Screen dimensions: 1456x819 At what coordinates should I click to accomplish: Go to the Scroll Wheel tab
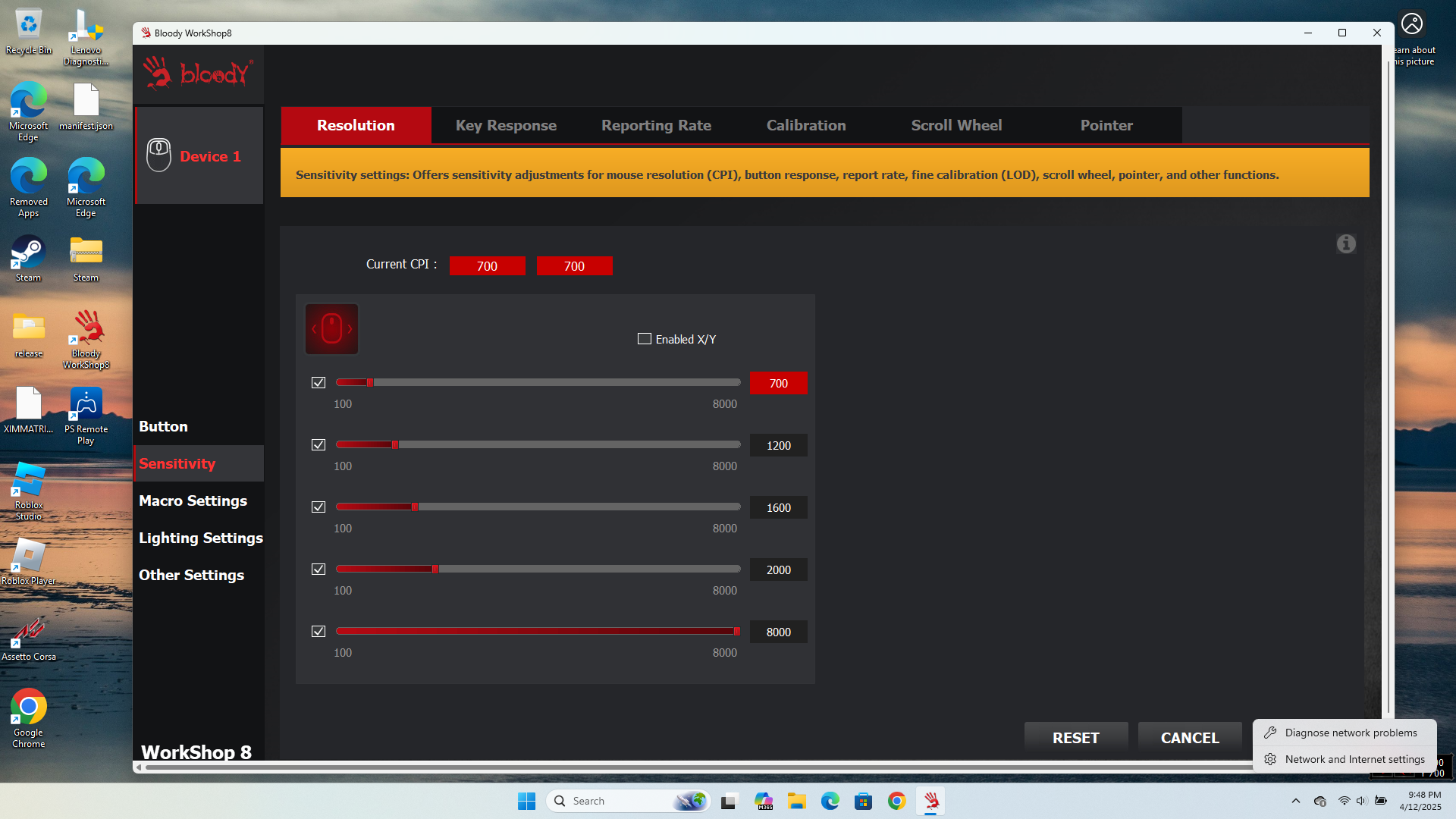(956, 125)
